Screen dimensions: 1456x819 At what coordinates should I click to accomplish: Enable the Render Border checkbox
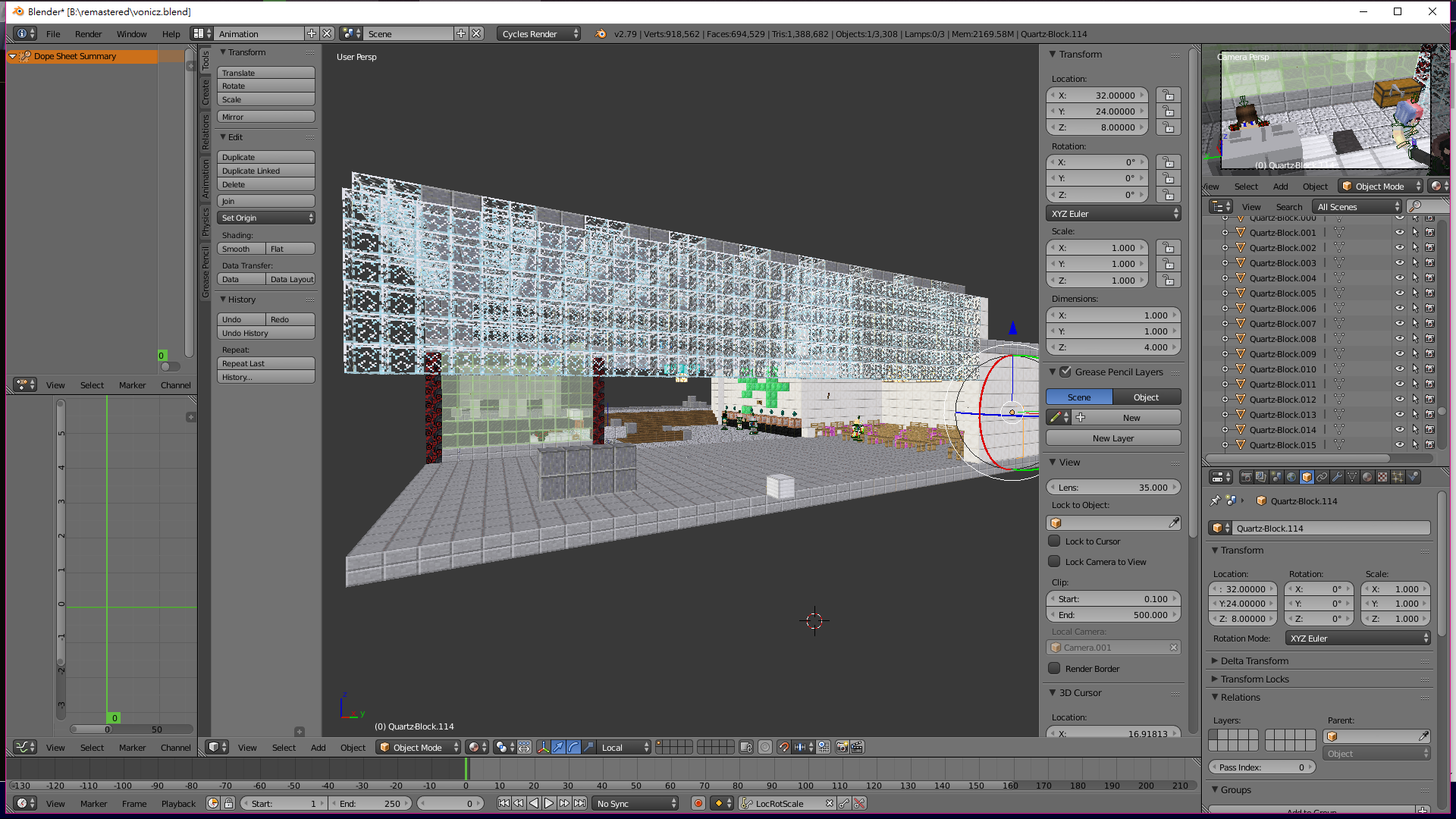pos(1054,669)
